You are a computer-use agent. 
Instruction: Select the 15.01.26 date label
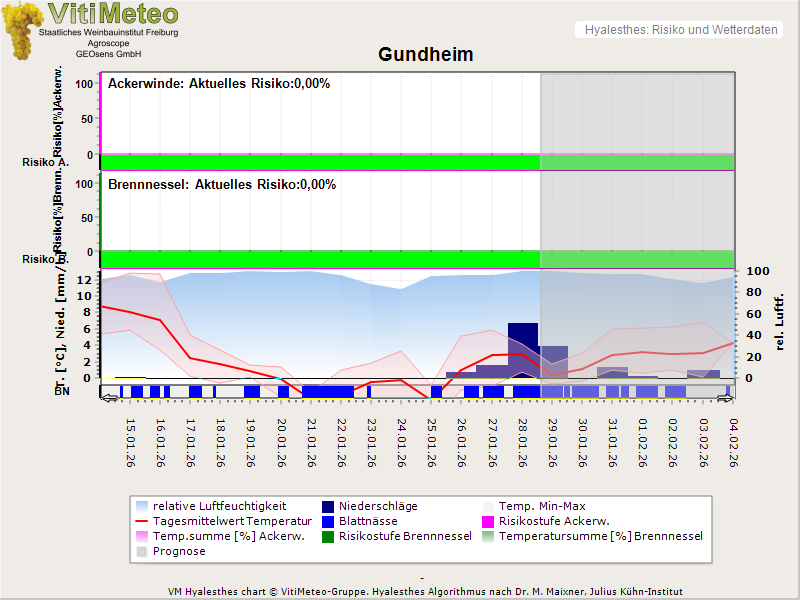pos(130,444)
